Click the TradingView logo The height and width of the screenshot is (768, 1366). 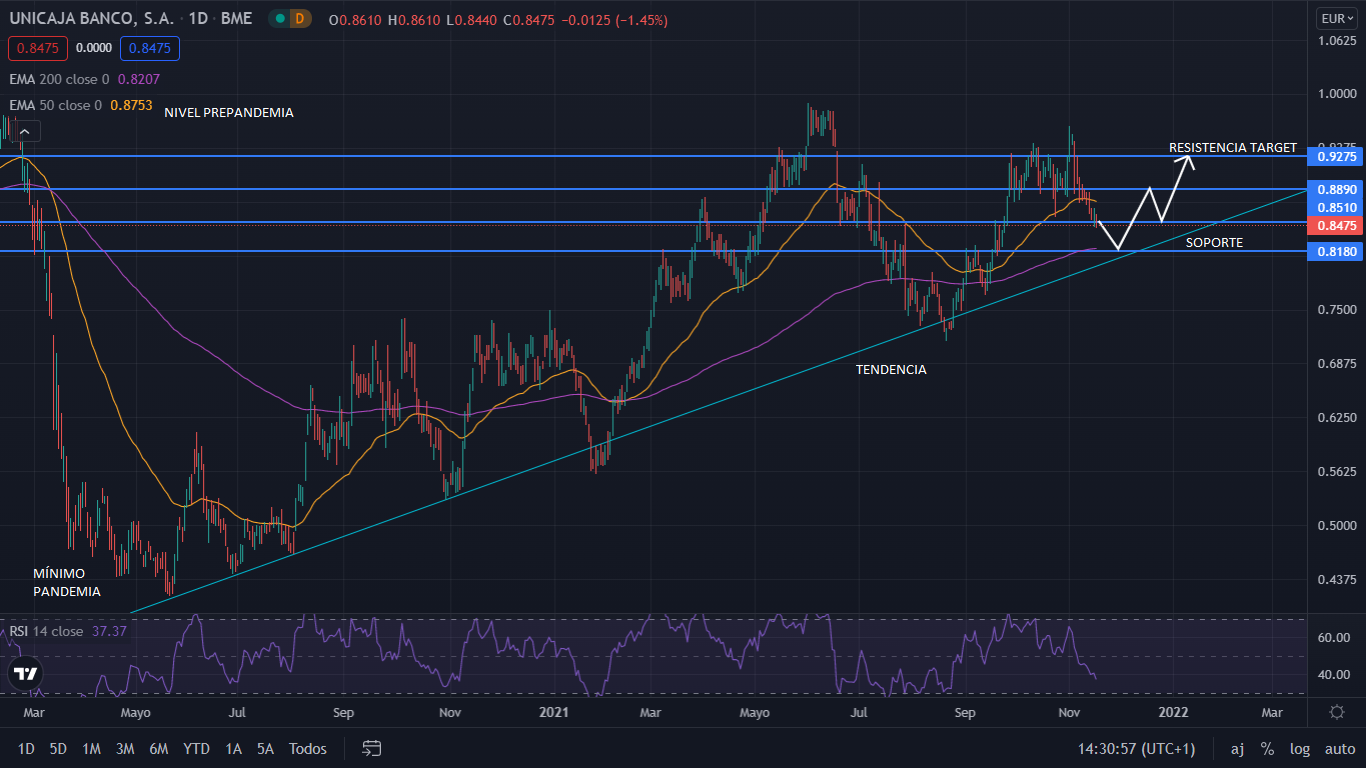pos(27,674)
